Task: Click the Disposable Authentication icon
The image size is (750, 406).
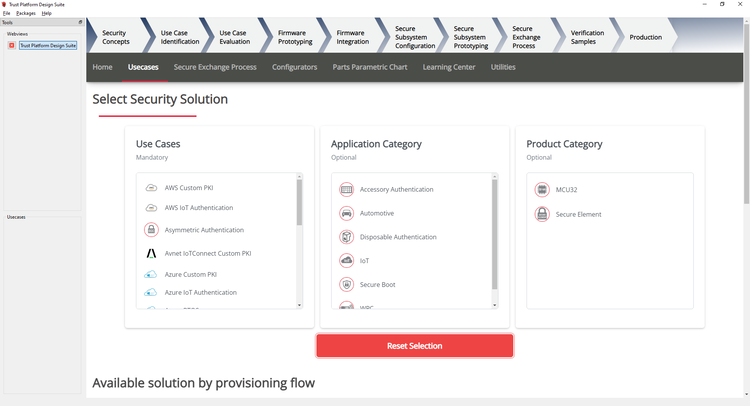Action: pos(346,237)
